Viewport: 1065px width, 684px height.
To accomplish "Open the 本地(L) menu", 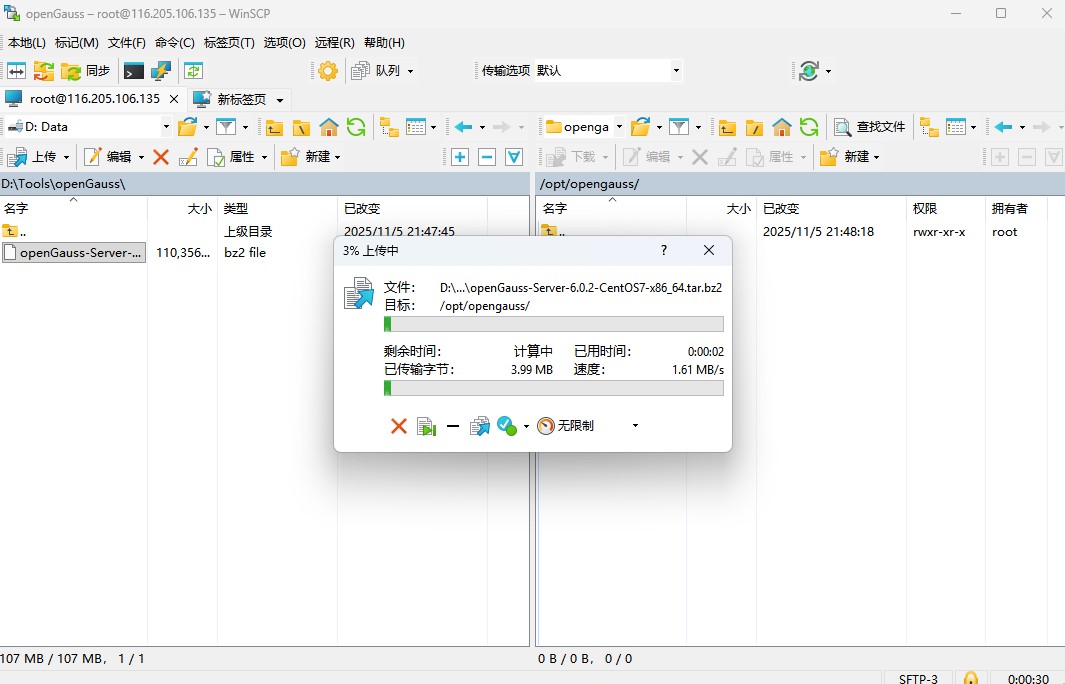I will (x=26, y=43).
